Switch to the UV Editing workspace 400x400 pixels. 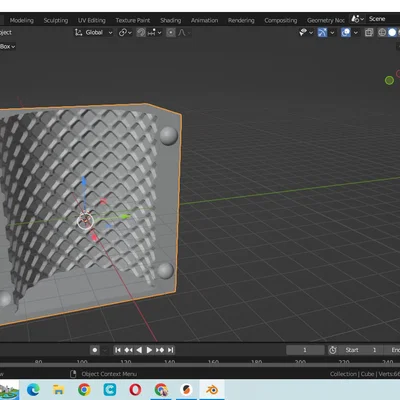click(x=92, y=20)
